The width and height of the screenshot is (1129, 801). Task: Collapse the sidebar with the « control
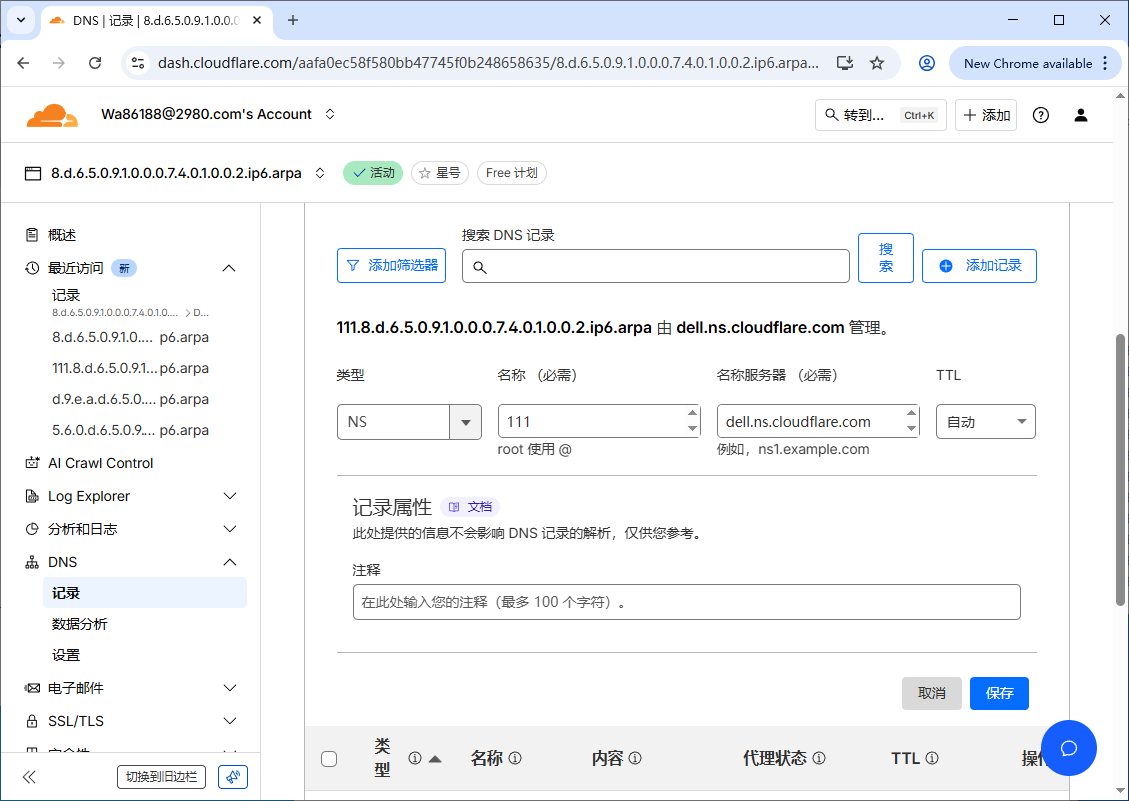(x=27, y=777)
